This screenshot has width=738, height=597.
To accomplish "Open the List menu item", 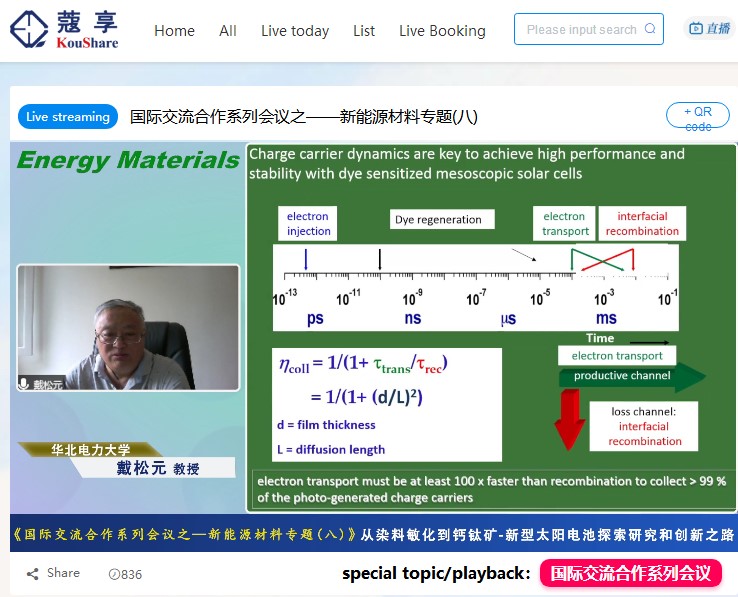I will tap(364, 31).
